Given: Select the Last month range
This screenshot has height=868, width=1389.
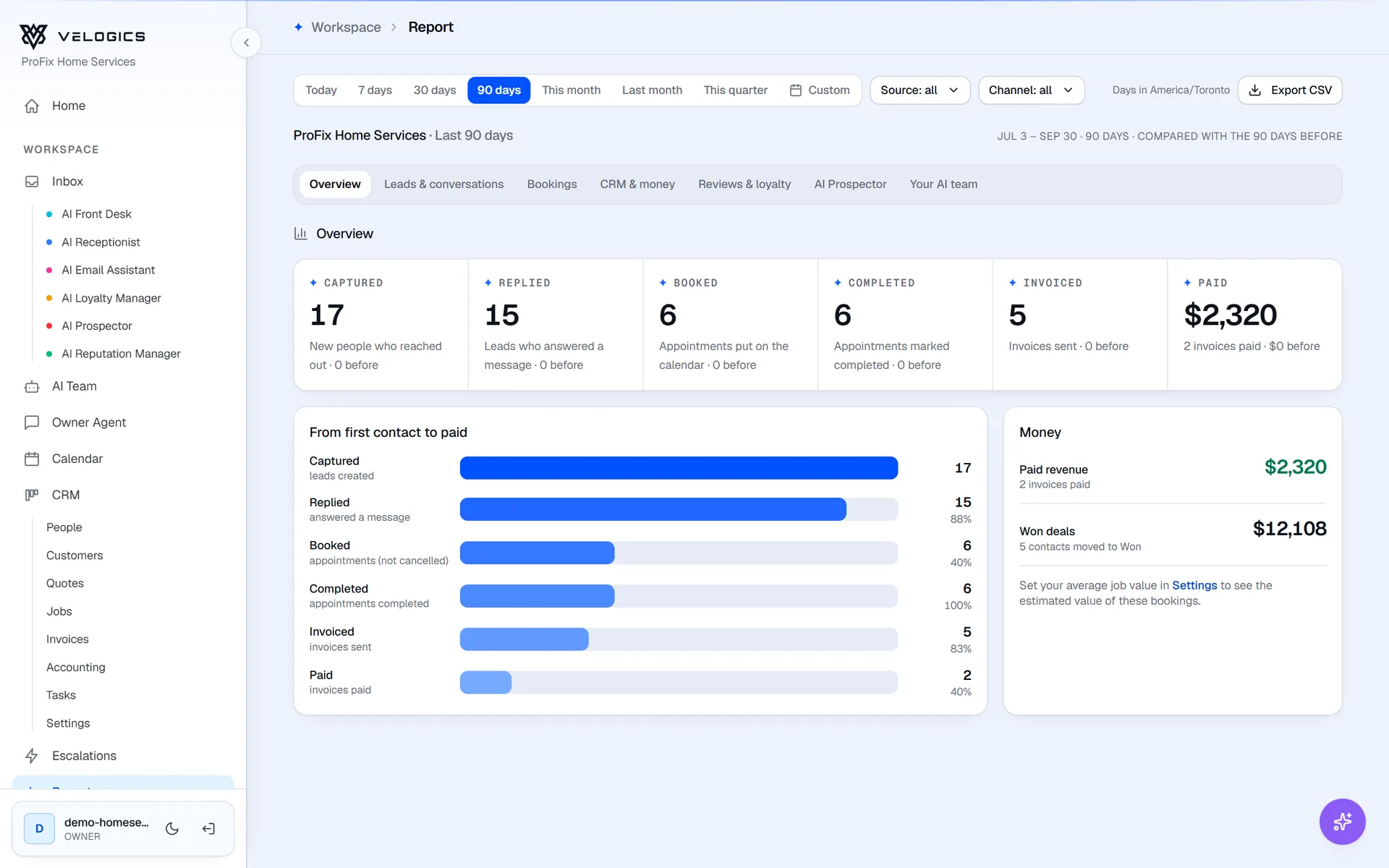Looking at the screenshot, I should 652,90.
